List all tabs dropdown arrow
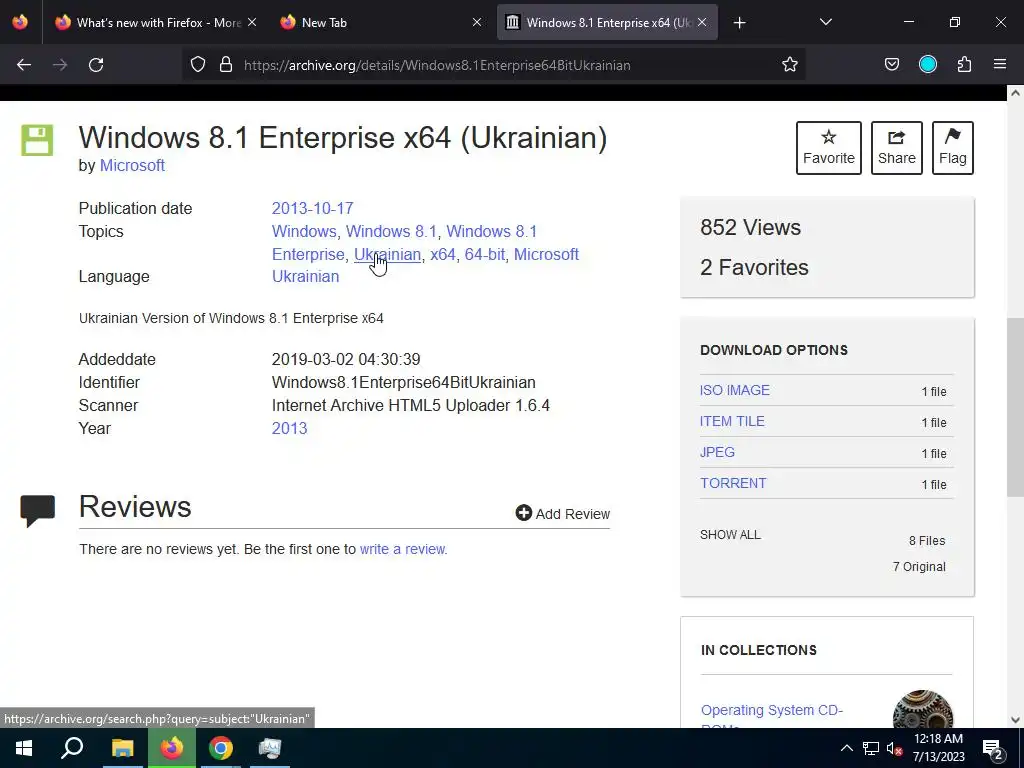1024x768 pixels. (x=825, y=22)
